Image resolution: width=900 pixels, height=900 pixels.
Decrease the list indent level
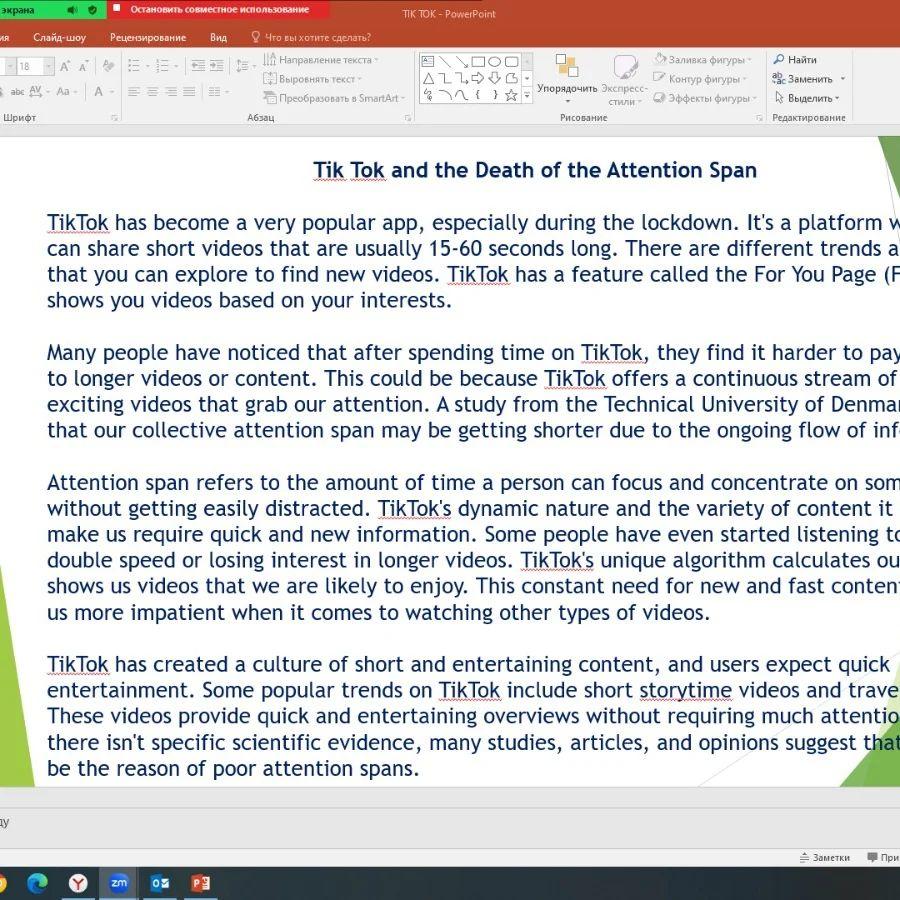tap(198, 66)
